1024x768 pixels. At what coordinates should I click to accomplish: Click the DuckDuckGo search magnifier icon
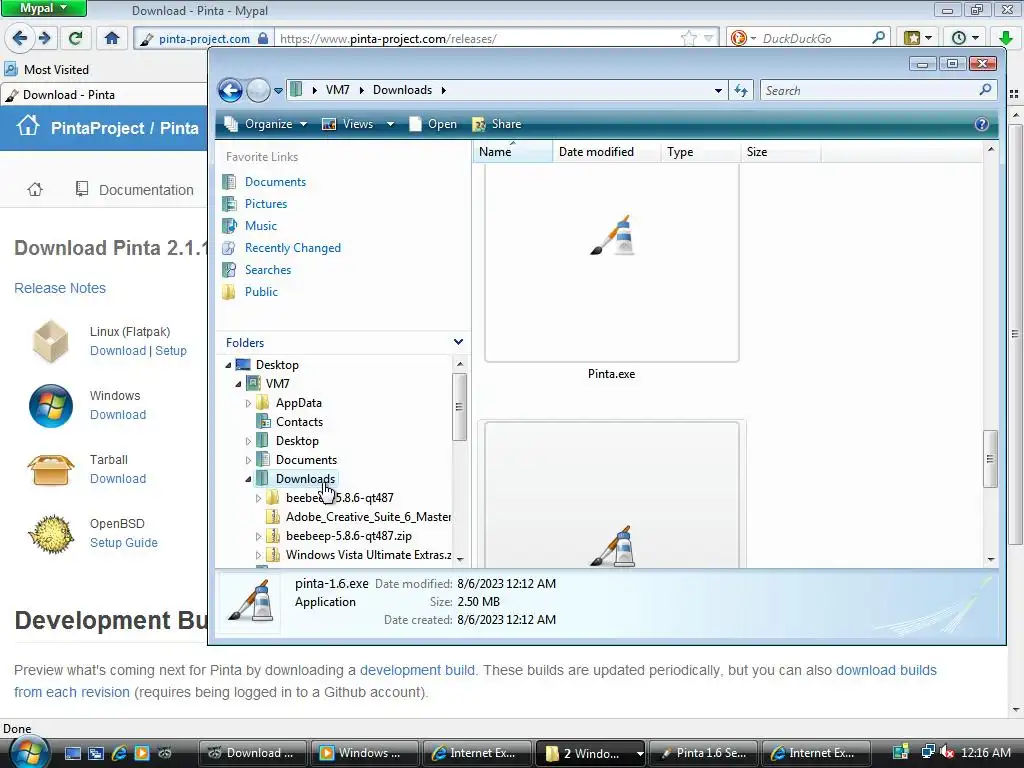(878, 38)
